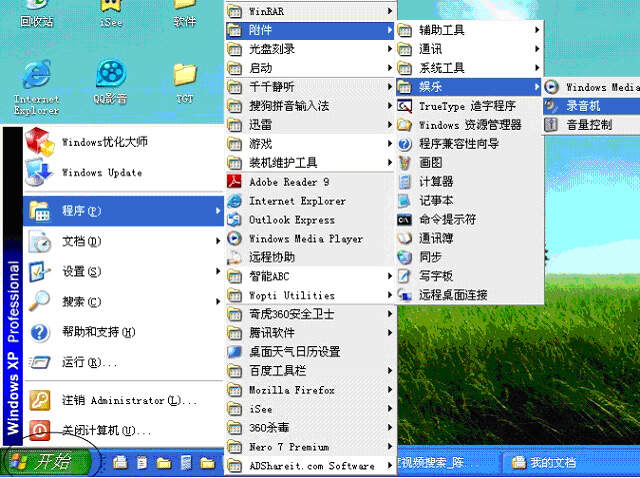Viewport: 640px width, 478px height.
Task: Expand the 奇虎360安全卫士 submenu arrow
Action: click(x=389, y=314)
